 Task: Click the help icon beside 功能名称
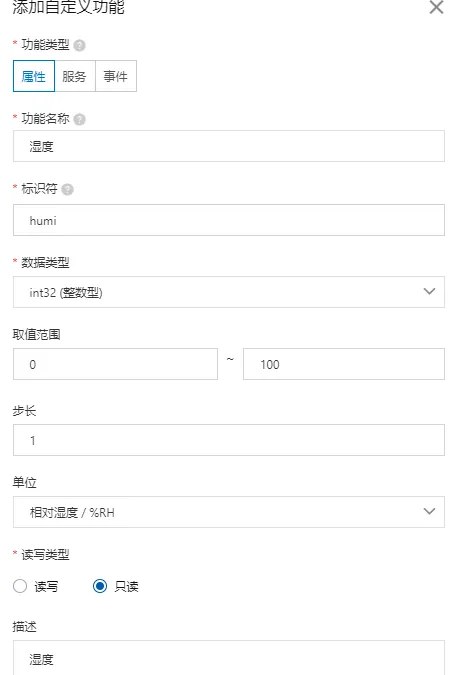pos(80,119)
